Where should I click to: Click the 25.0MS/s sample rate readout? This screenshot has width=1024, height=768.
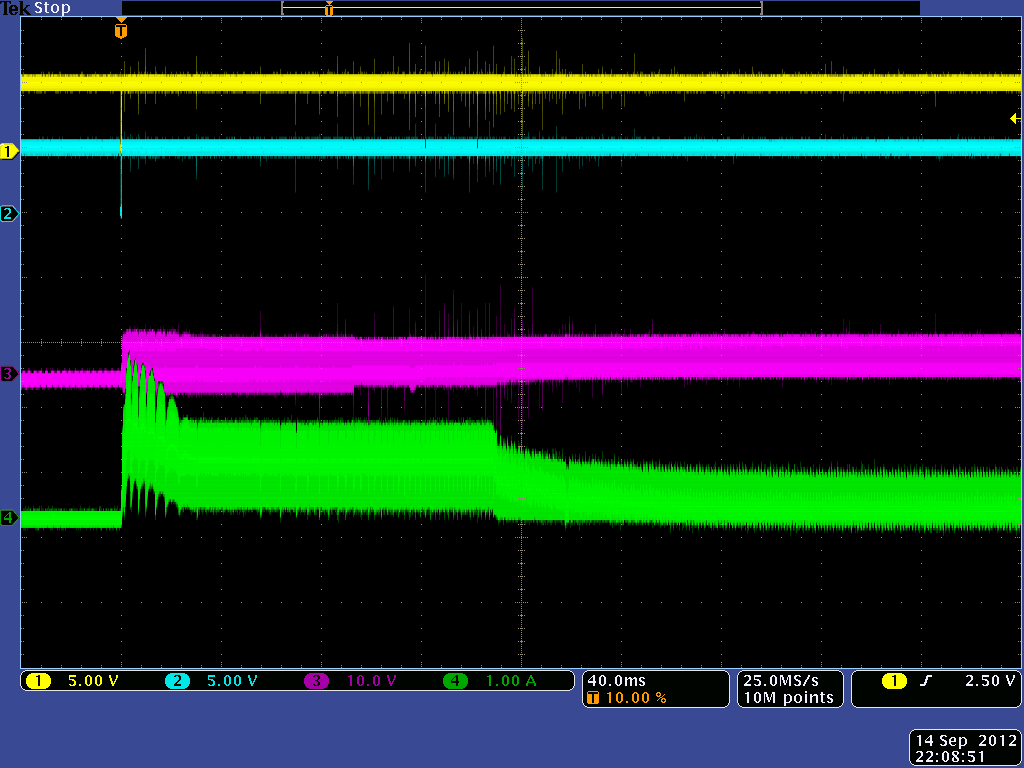pos(781,681)
